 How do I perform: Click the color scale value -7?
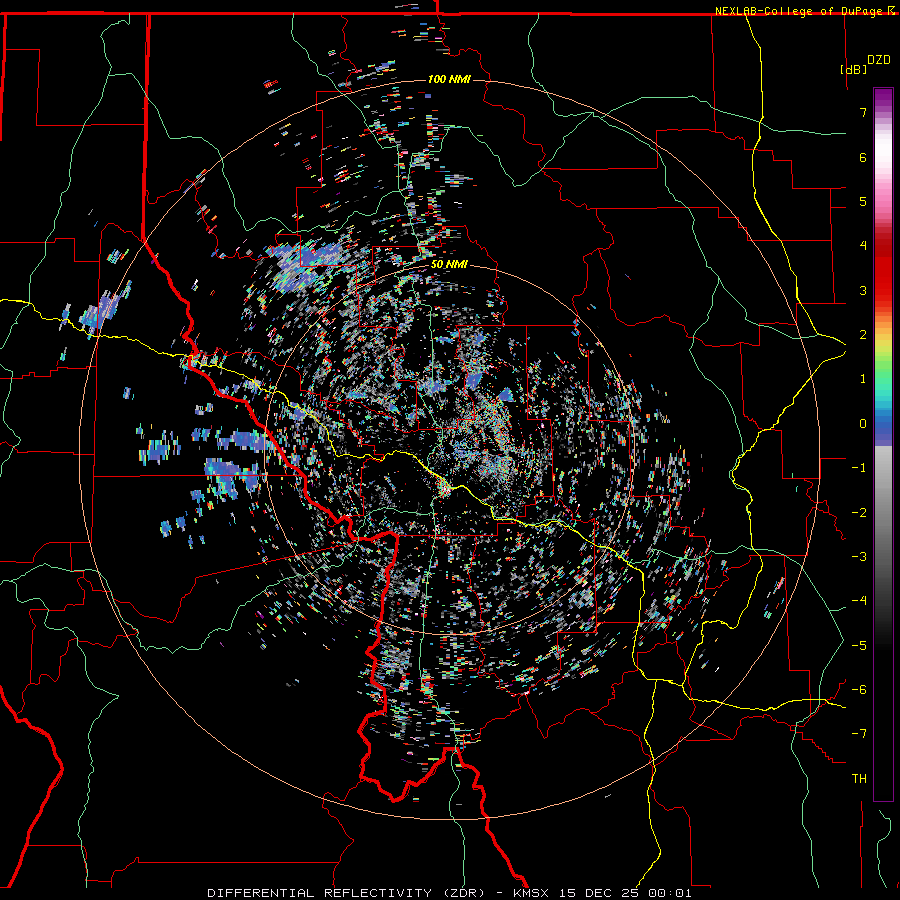tap(859, 734)
